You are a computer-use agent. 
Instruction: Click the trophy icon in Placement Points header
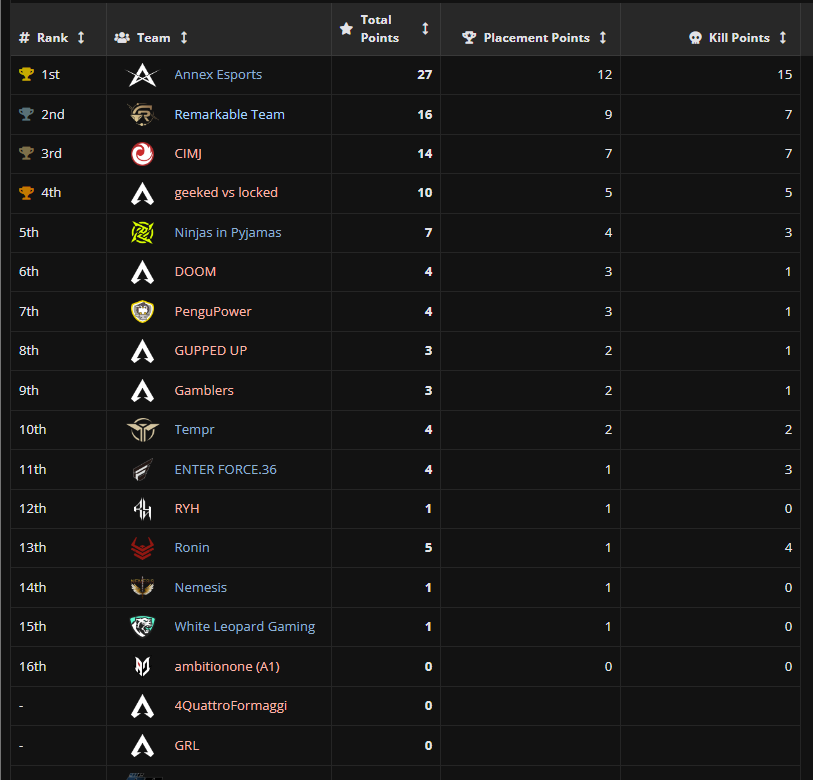(469, 38)
